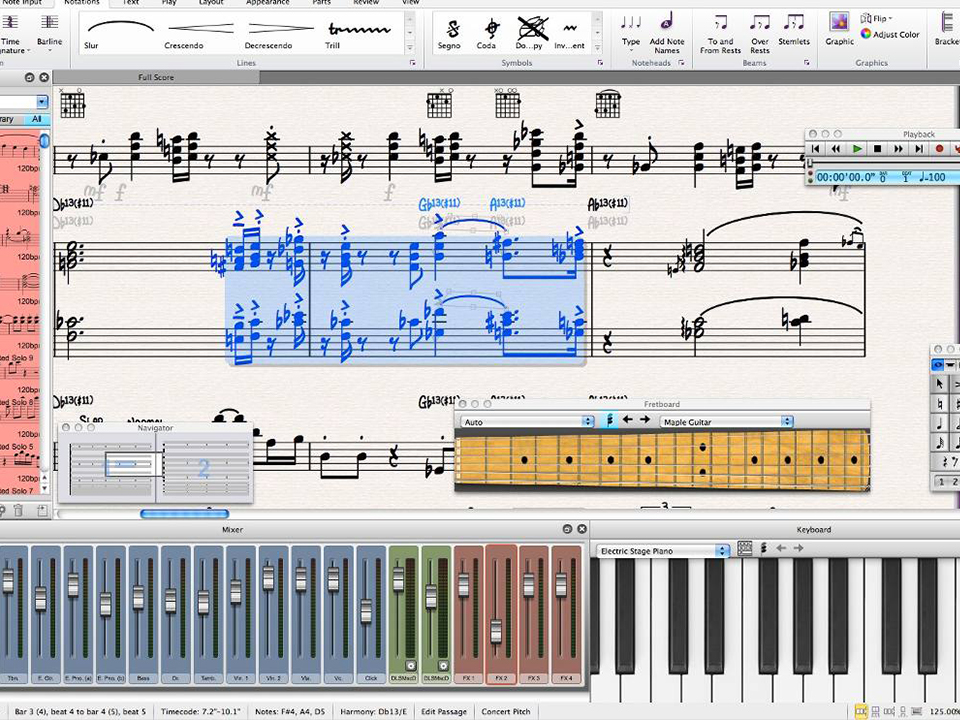Toggle QWERTY input icon in Keyboard window

click(744, 549)
